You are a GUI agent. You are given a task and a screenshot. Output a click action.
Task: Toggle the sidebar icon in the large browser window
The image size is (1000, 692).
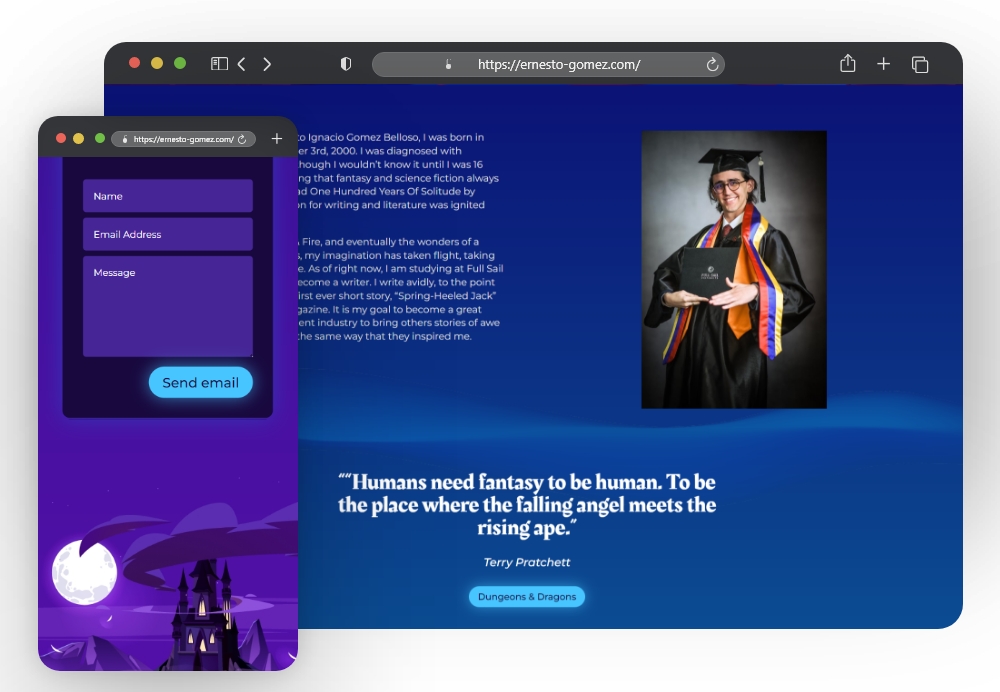pos(219,64)
